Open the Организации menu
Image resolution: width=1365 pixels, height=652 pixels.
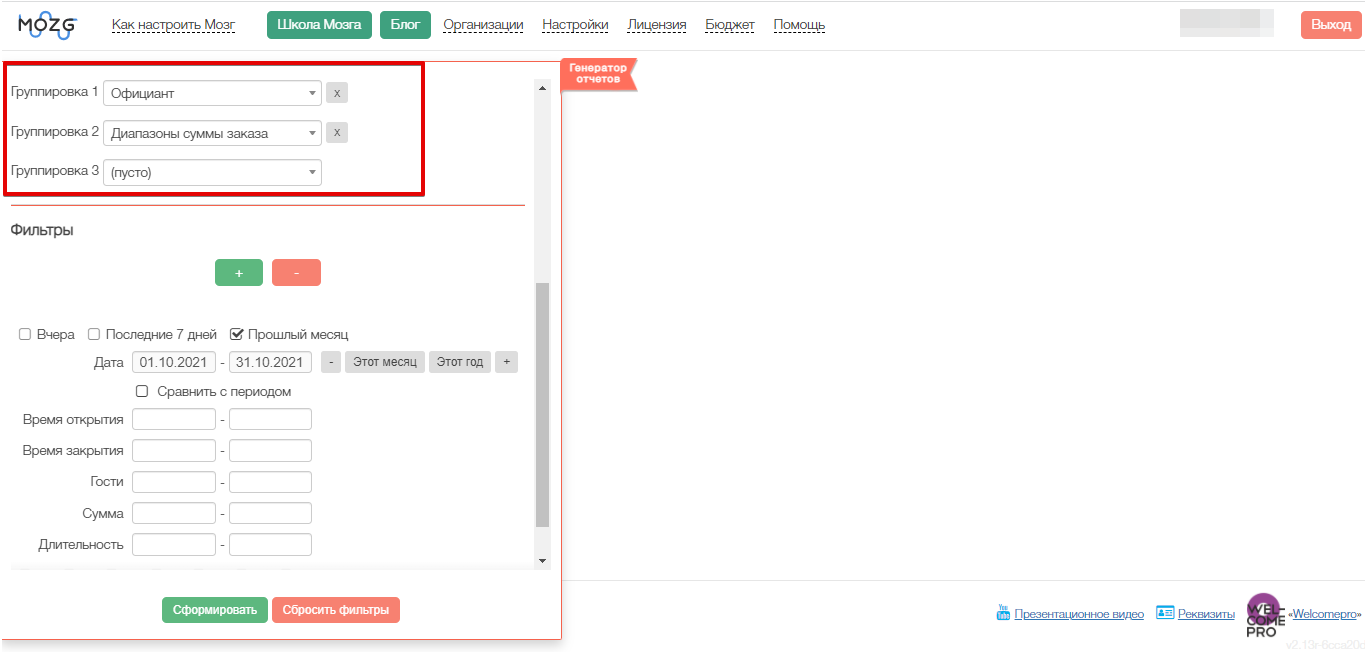tap(483, 25)
